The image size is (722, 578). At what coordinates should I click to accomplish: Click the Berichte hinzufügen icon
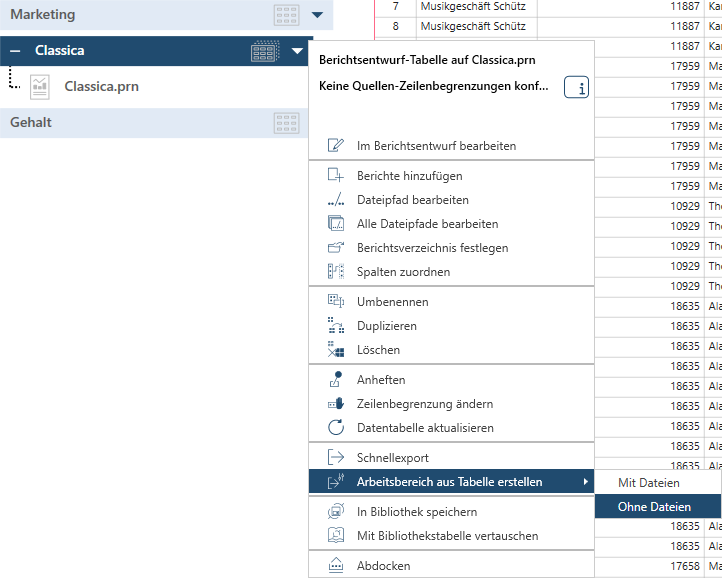pyautogui.click(x=336, y=176)
